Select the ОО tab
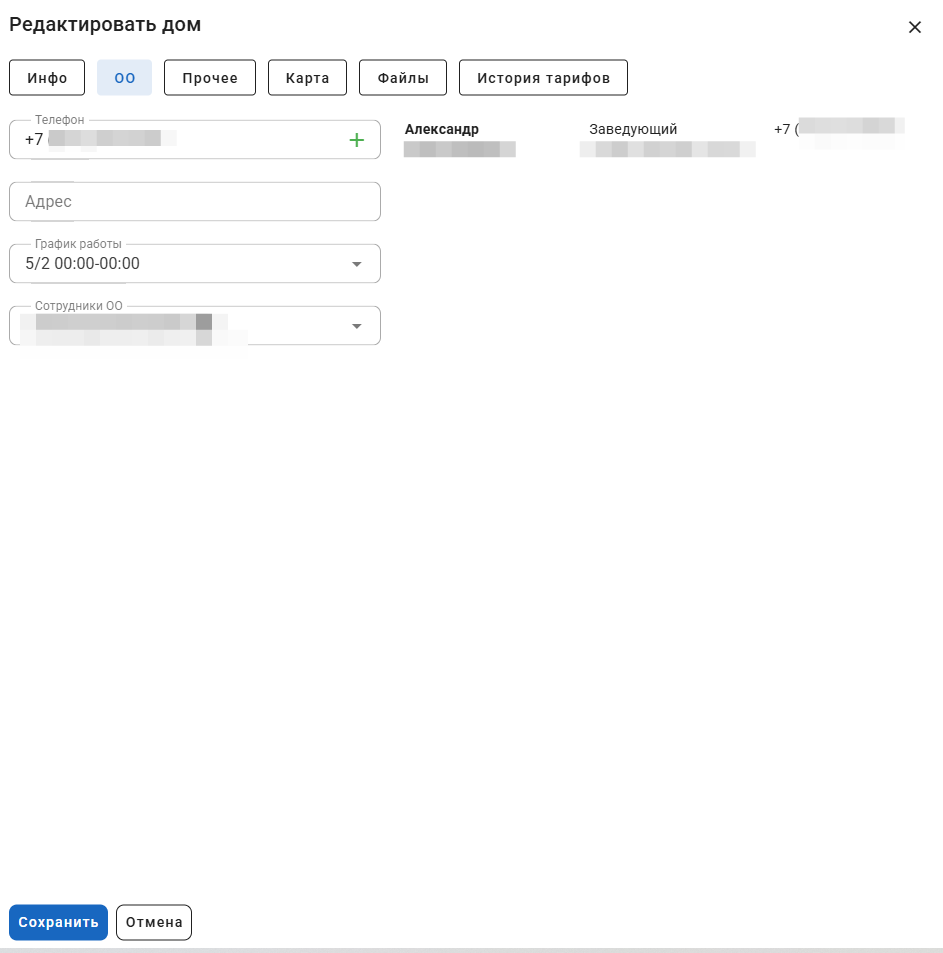Screen dimensions: 943x953 [125, 78]
